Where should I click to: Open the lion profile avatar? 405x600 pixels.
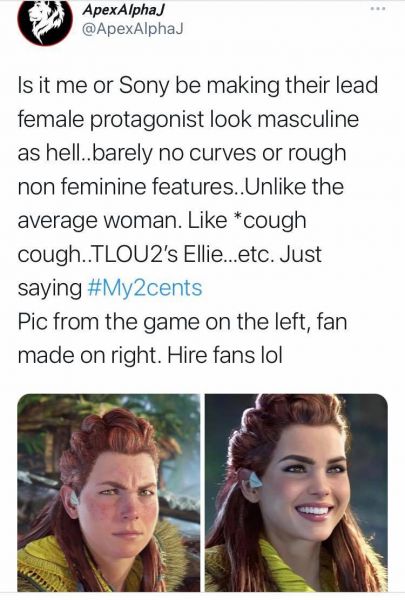pos(45,21)
